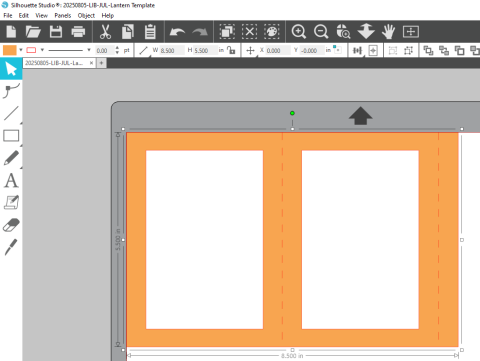Viewport: 480px width, 361px height.
Task: Click the X position field
Action: tap(278, 51)
